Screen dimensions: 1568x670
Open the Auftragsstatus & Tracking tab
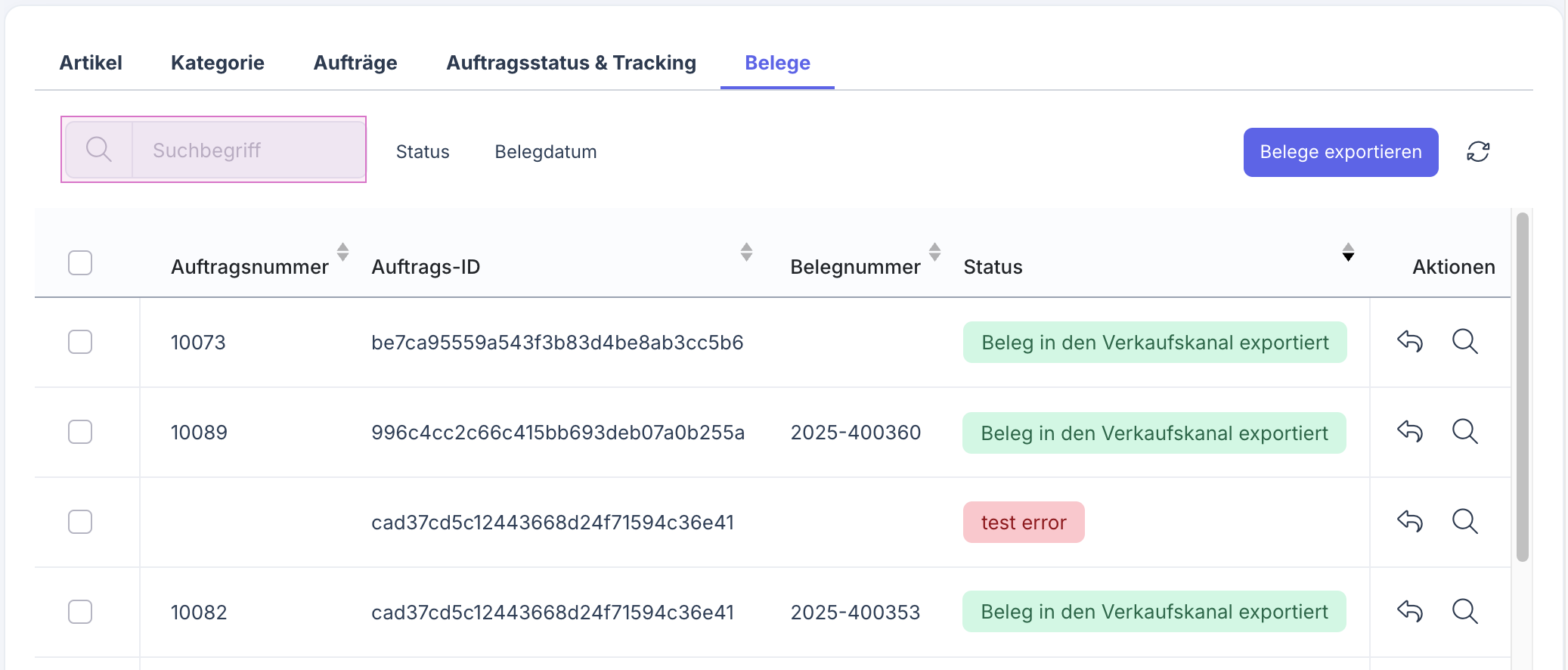(572, 63)
